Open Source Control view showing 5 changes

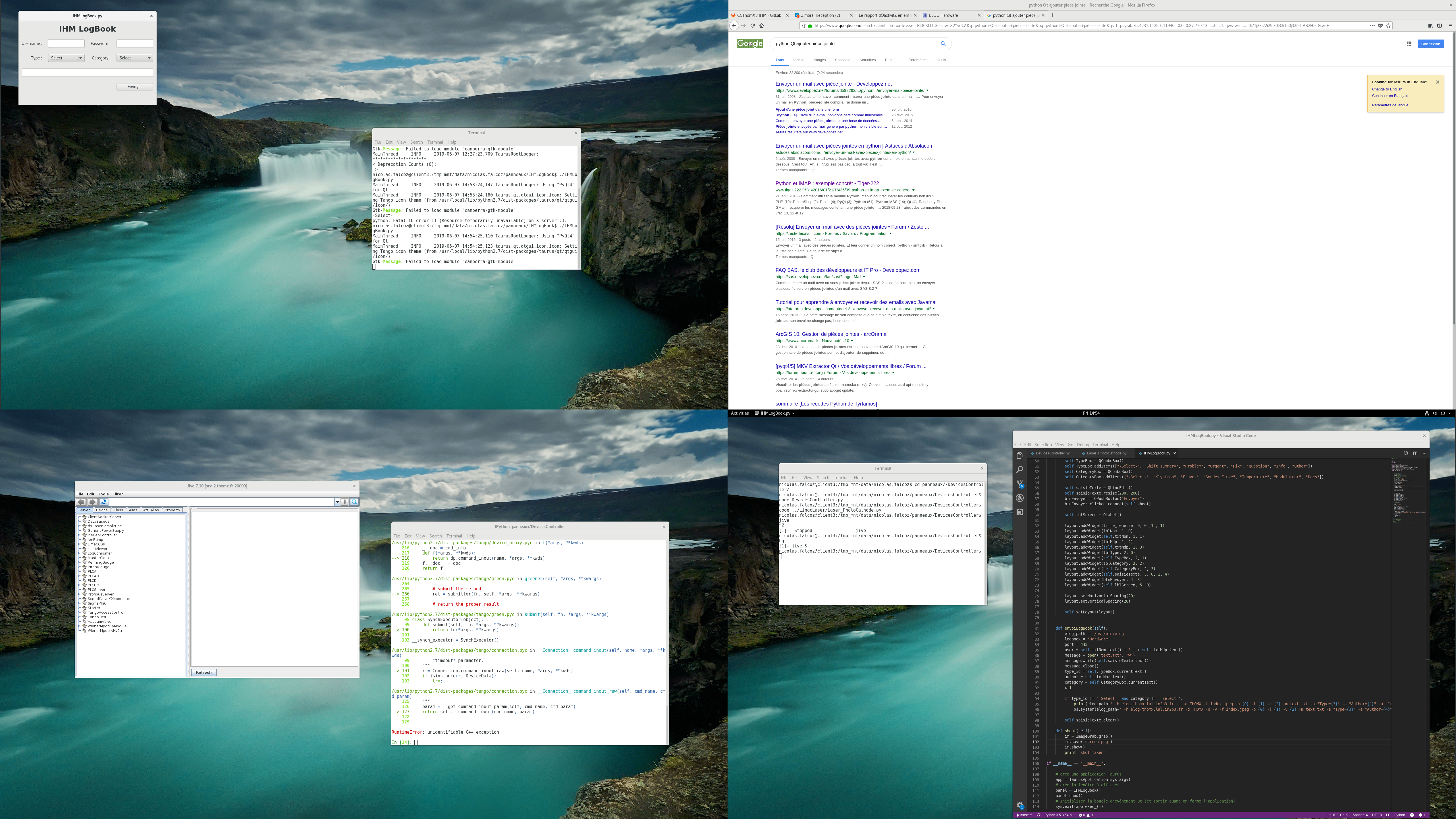pos(1020,484)
